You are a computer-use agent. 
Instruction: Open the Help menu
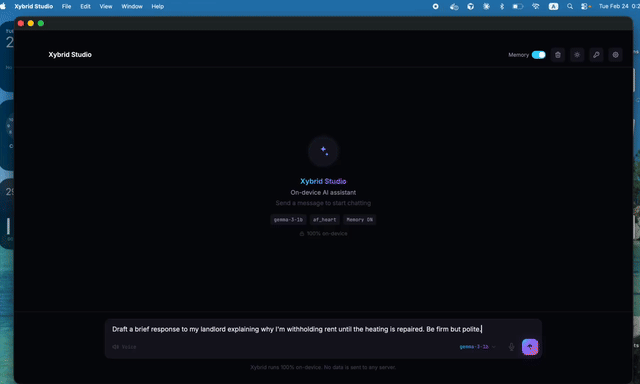[x=158, y=7]
